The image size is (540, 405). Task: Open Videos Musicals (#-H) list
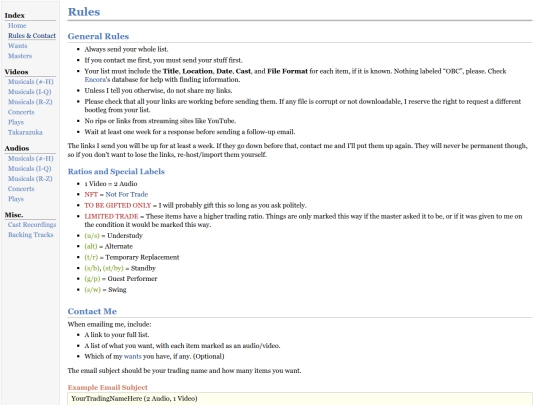coord(31,82)
